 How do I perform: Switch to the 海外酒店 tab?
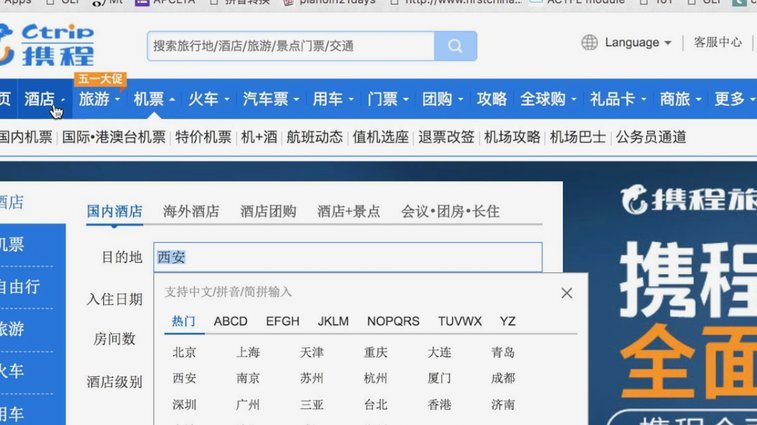tap(191, 212)
